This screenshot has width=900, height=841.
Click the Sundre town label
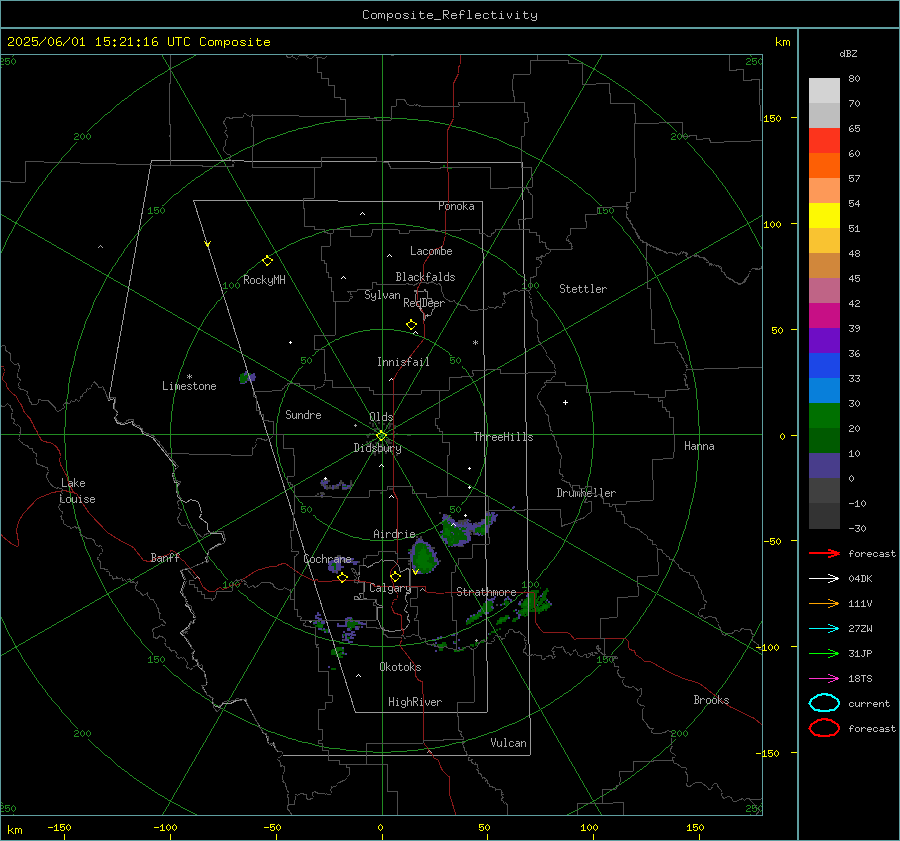(x=303, y=414)
